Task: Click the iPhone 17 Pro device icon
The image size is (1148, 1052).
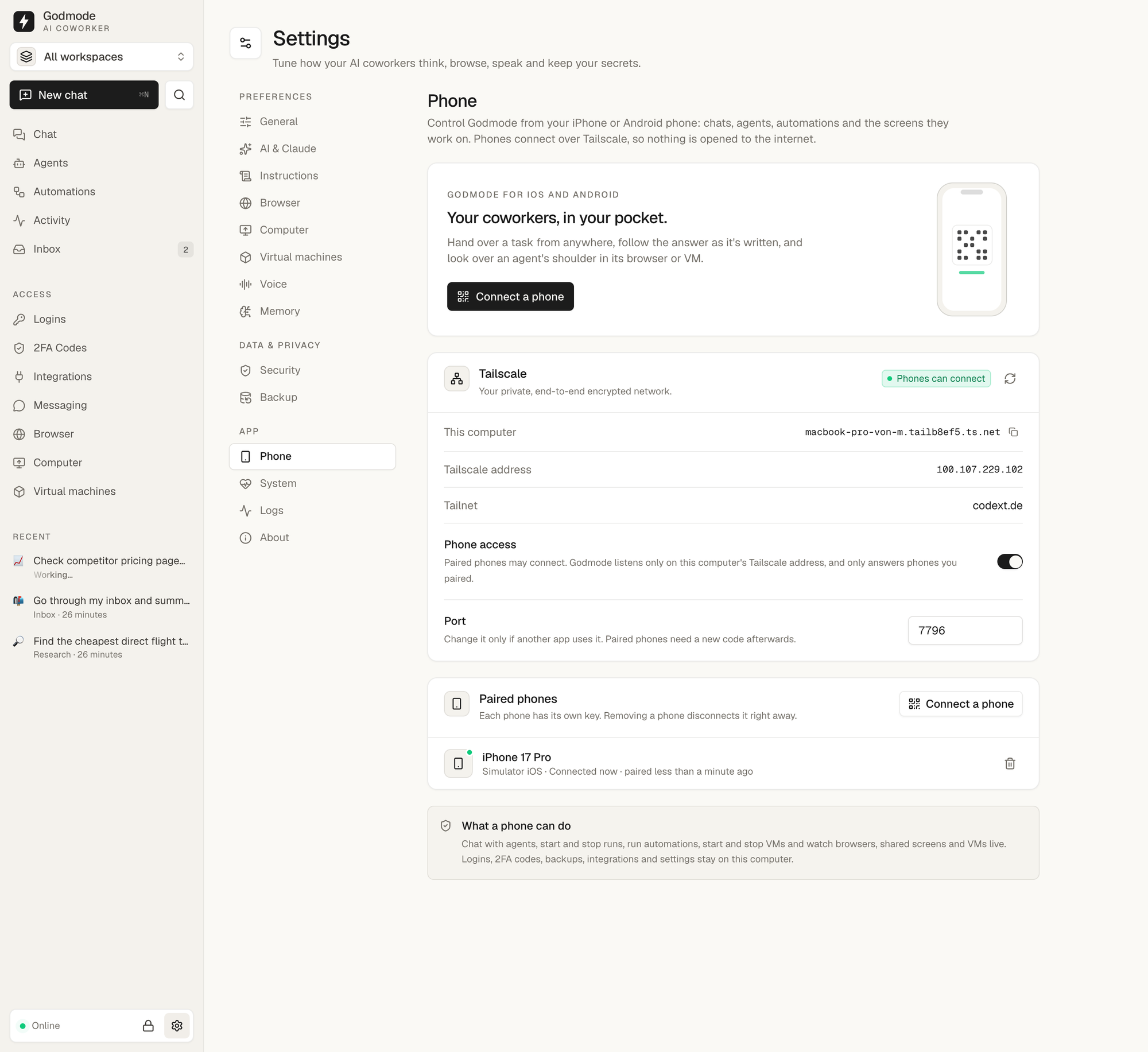Action: click(458, 763)
